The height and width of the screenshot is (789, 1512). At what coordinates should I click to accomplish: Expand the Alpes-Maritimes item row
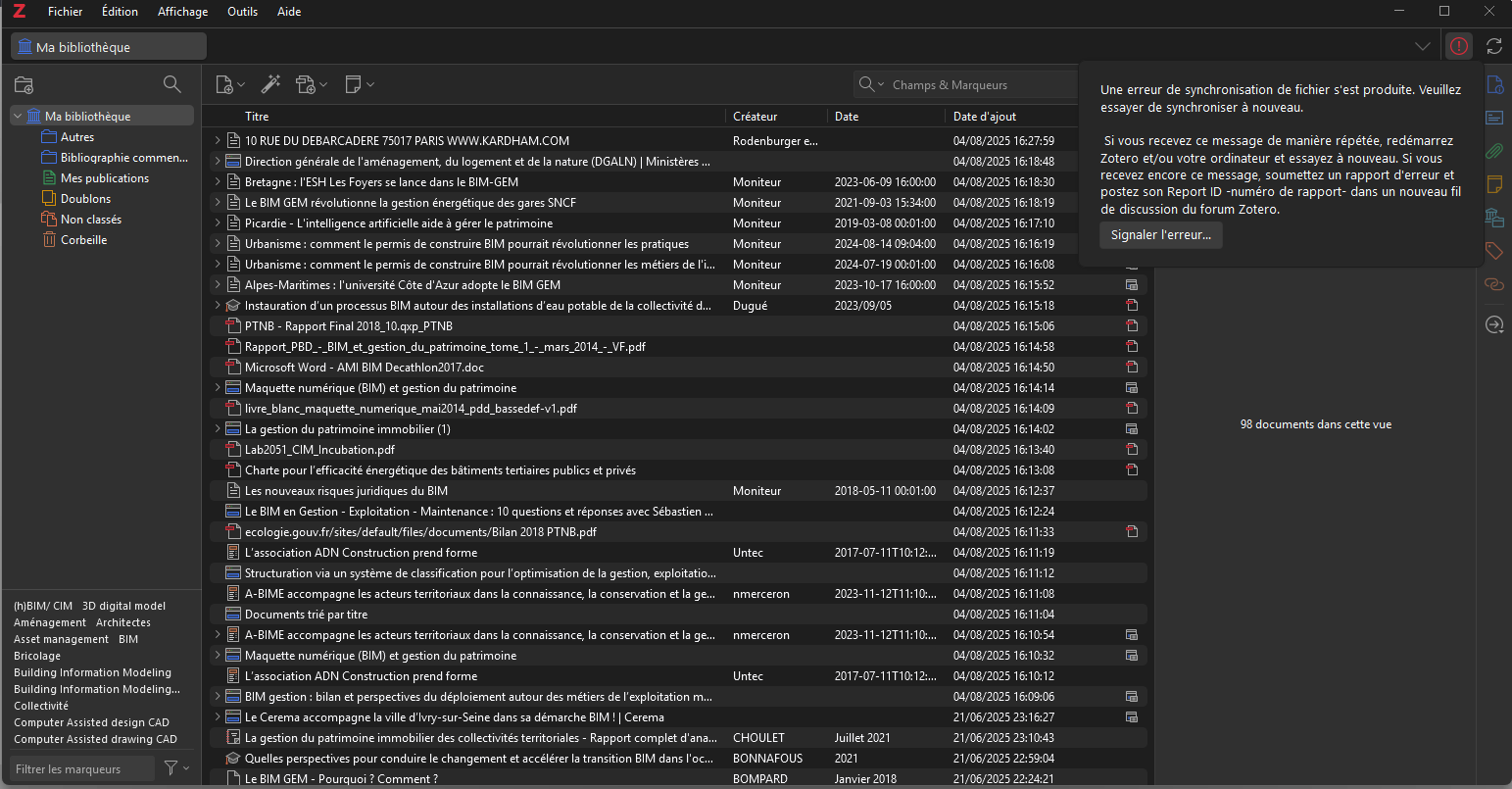pyautogui.click(x=218, y=284)
